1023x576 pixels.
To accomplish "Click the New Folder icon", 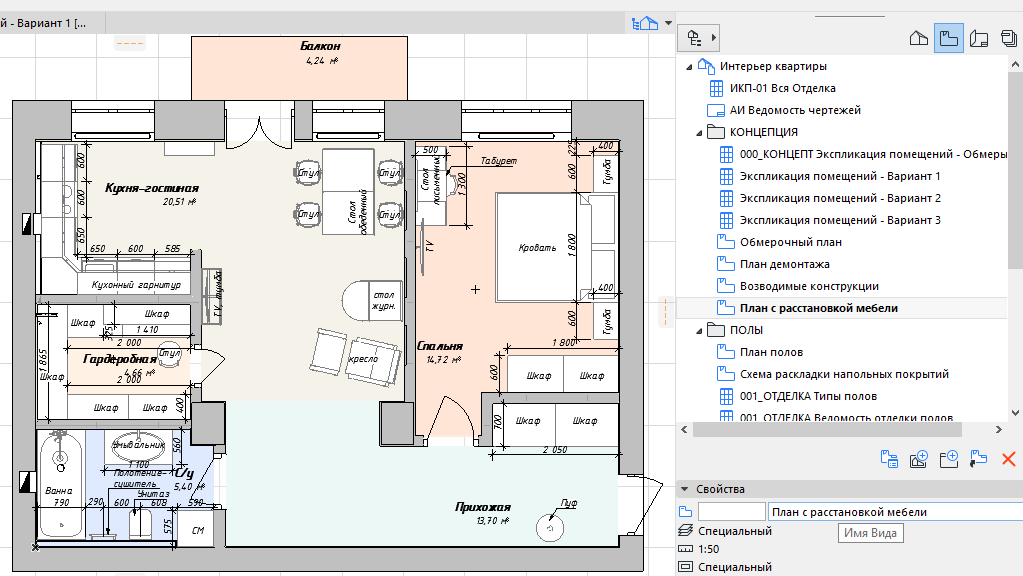I will click(x=949, y=459).
